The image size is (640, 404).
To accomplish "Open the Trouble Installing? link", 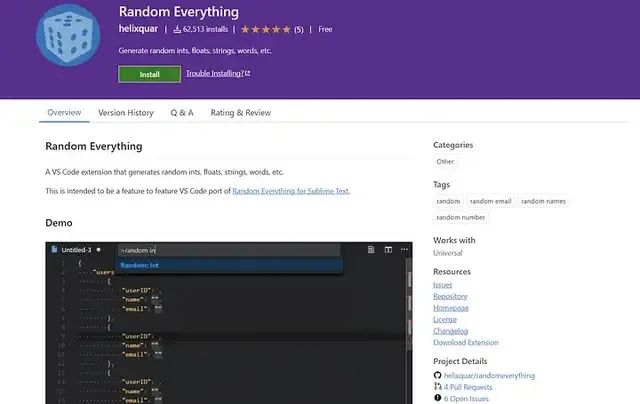I will point(218,73).
